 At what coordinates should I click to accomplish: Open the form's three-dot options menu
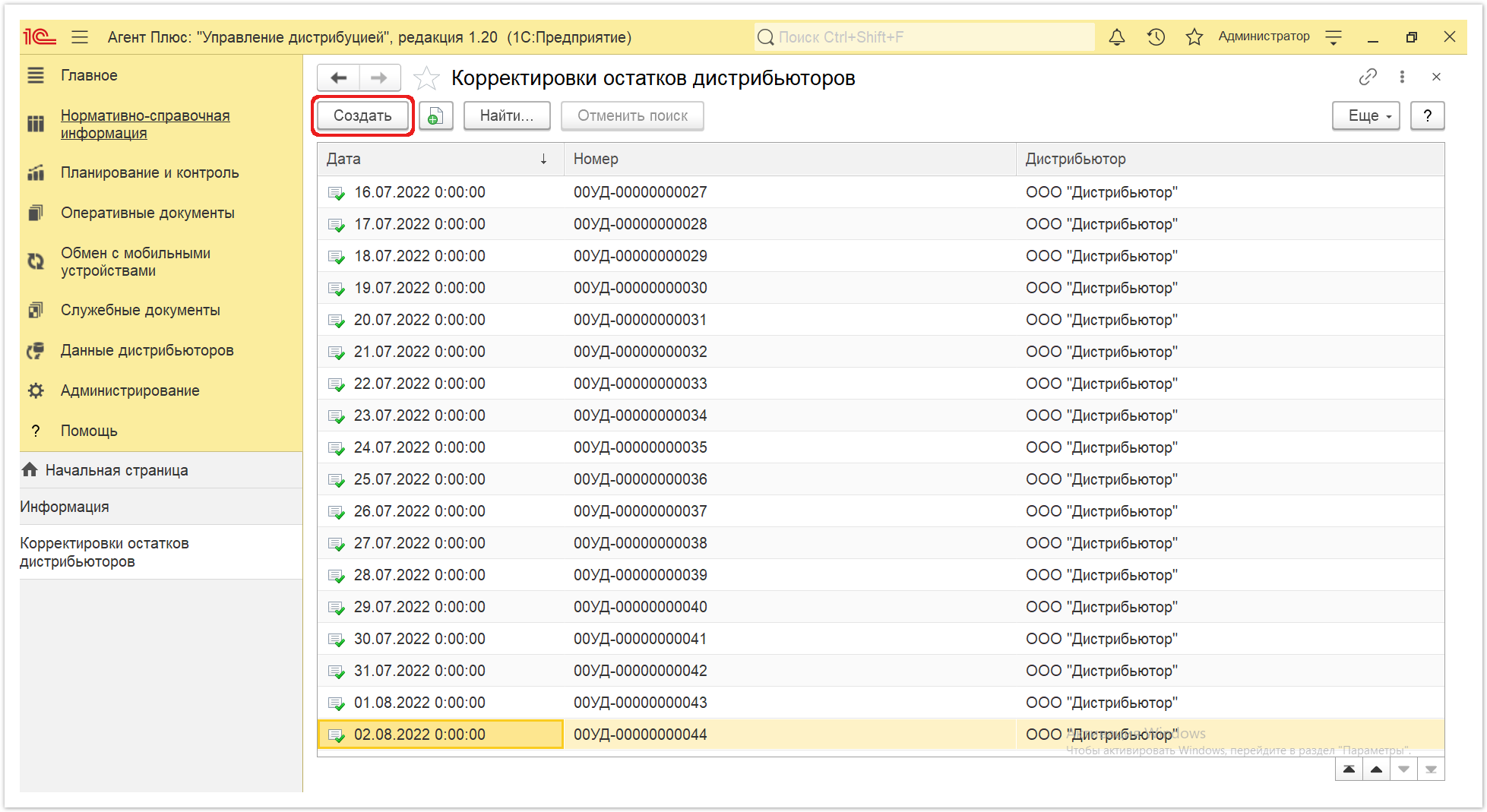pyautogui.click(x=1403, y=77)
